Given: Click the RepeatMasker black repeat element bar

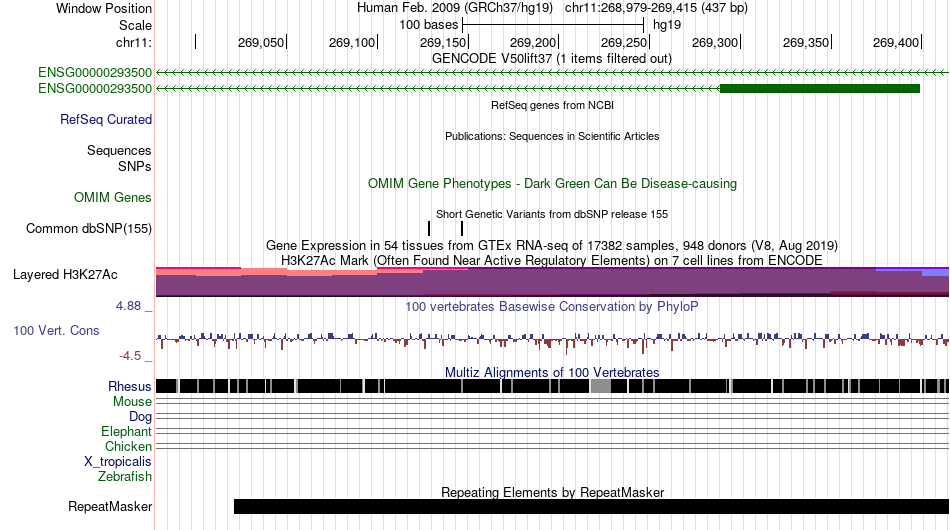Looking at the screenshot, I should (591, 506).
